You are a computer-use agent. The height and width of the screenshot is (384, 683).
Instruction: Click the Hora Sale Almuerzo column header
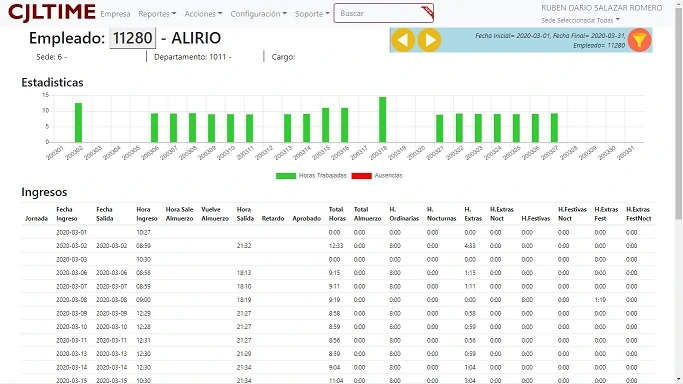(x=179, y=214)
